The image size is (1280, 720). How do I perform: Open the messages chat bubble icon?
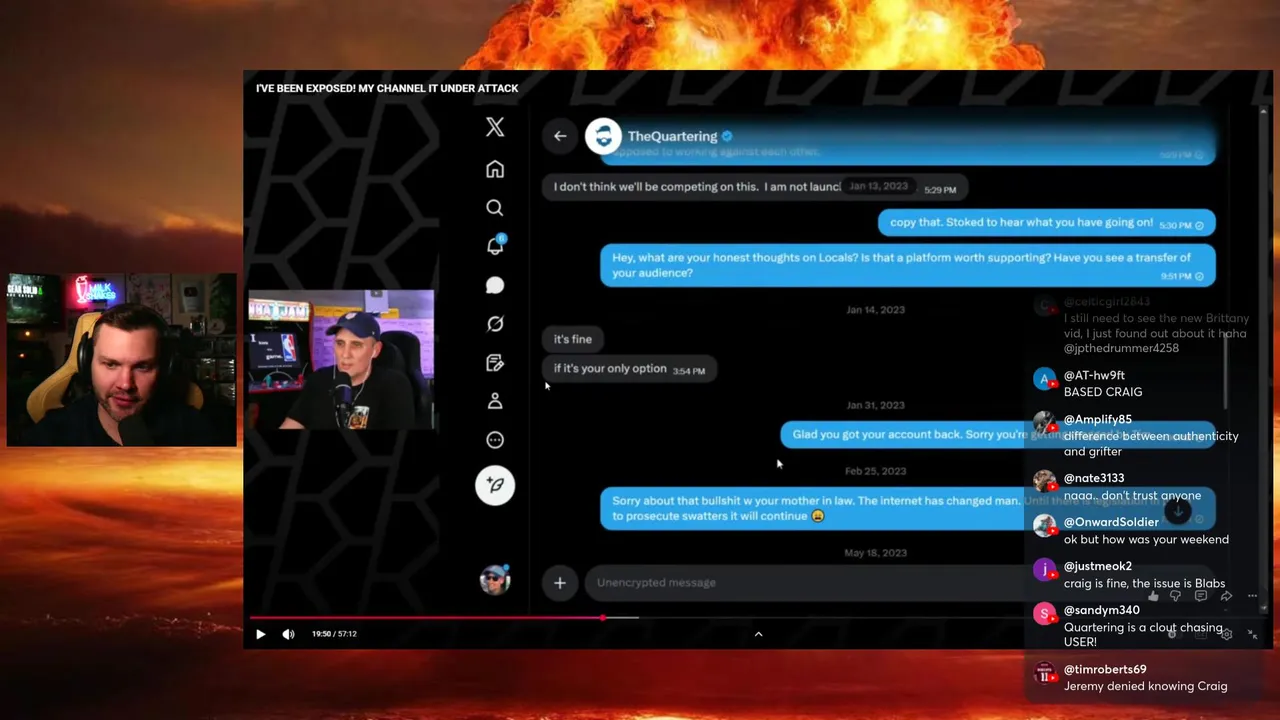click(x=495, y=285)
